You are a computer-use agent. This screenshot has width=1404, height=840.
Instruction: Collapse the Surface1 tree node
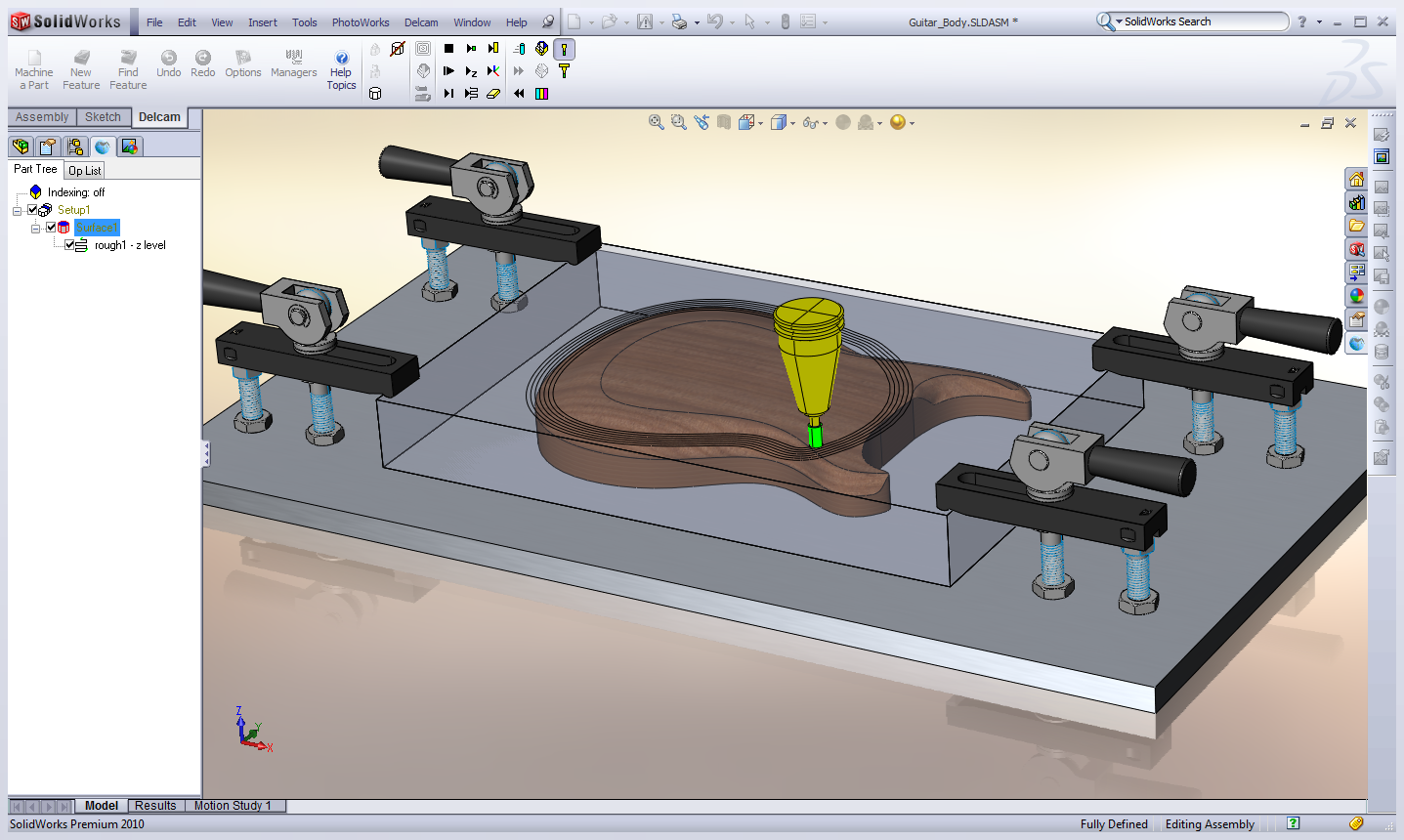click(x=35, y=228)
